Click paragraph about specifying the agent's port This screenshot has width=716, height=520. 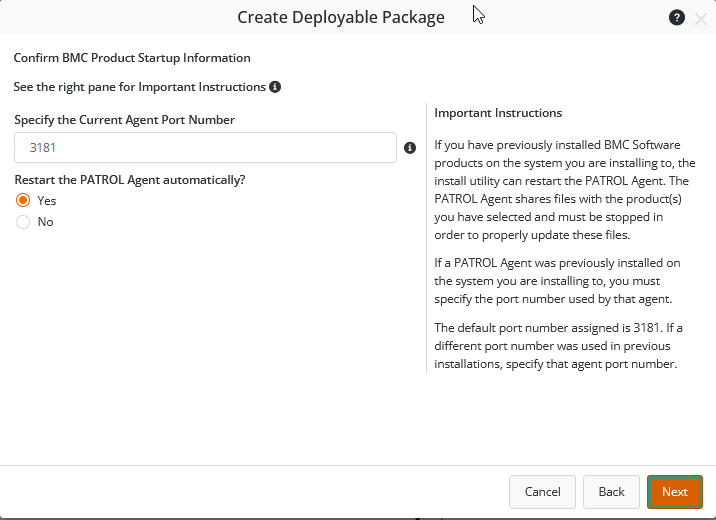560,280
